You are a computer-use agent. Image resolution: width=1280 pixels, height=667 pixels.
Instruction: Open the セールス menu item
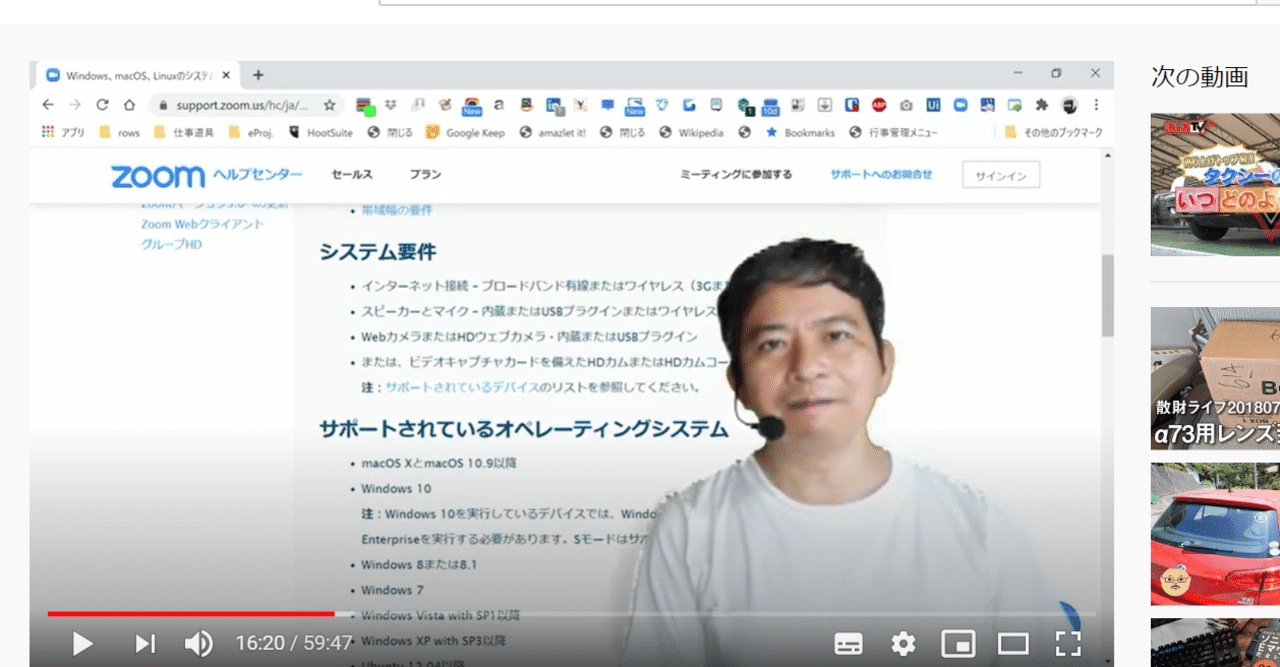[352, 174]
